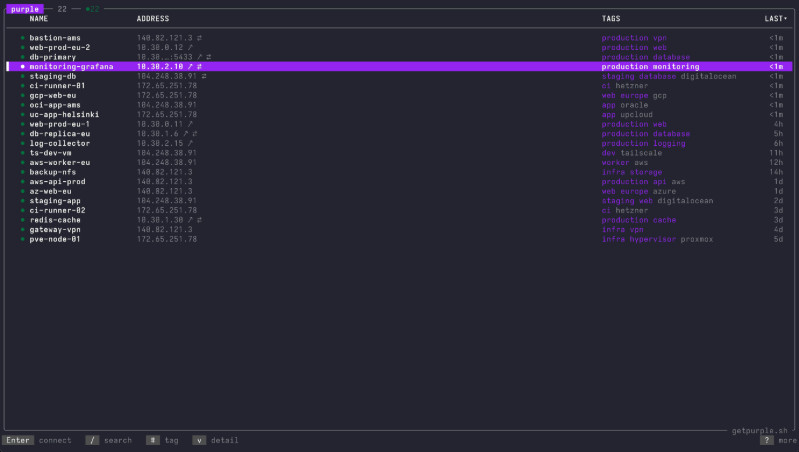Viewport: 799px width, 452px height.
Task: Click the tunnel arrows icon after staging-db address
Action: 204,76
